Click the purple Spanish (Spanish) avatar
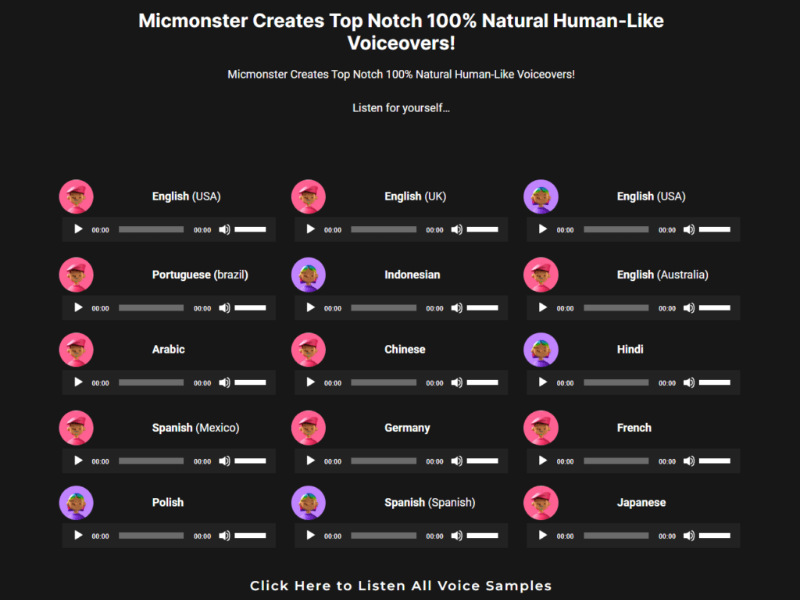 coord(308,503)
